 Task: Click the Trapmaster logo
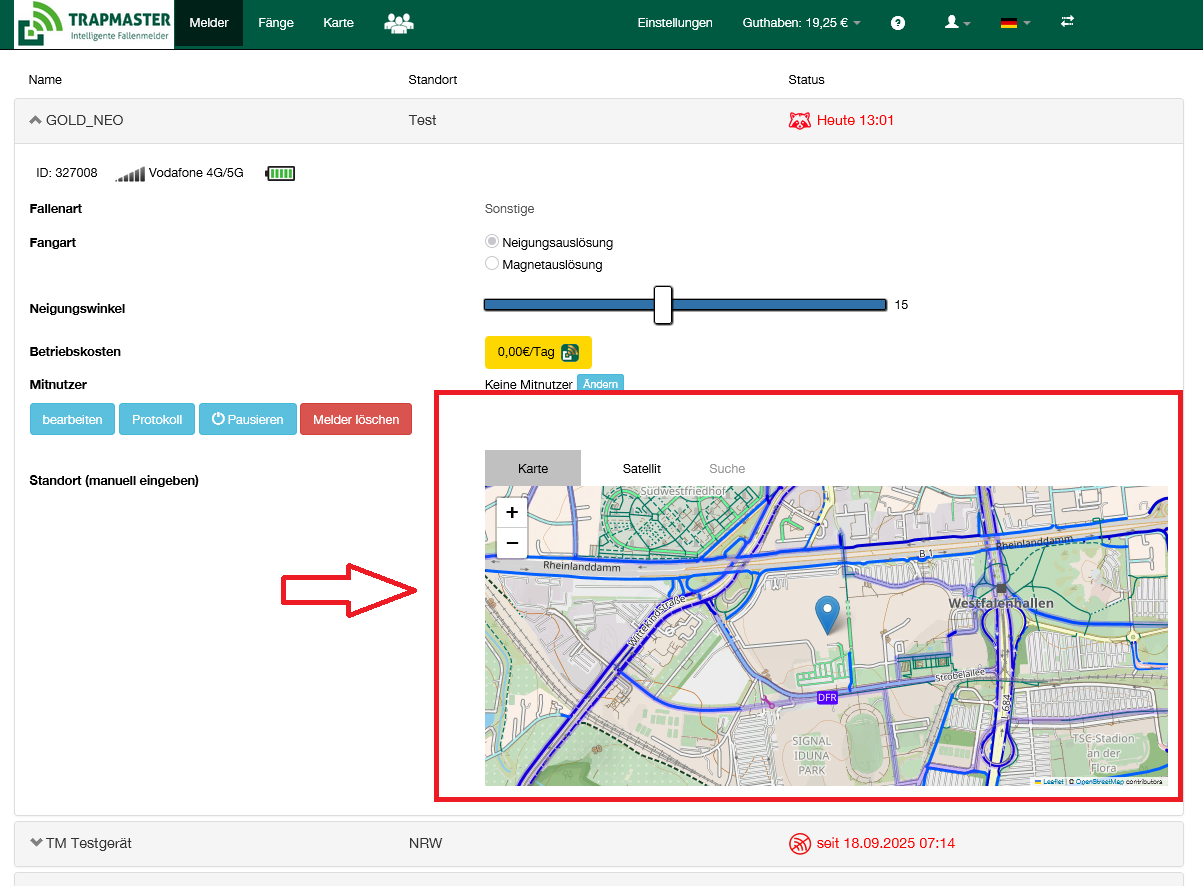point(94,24)
